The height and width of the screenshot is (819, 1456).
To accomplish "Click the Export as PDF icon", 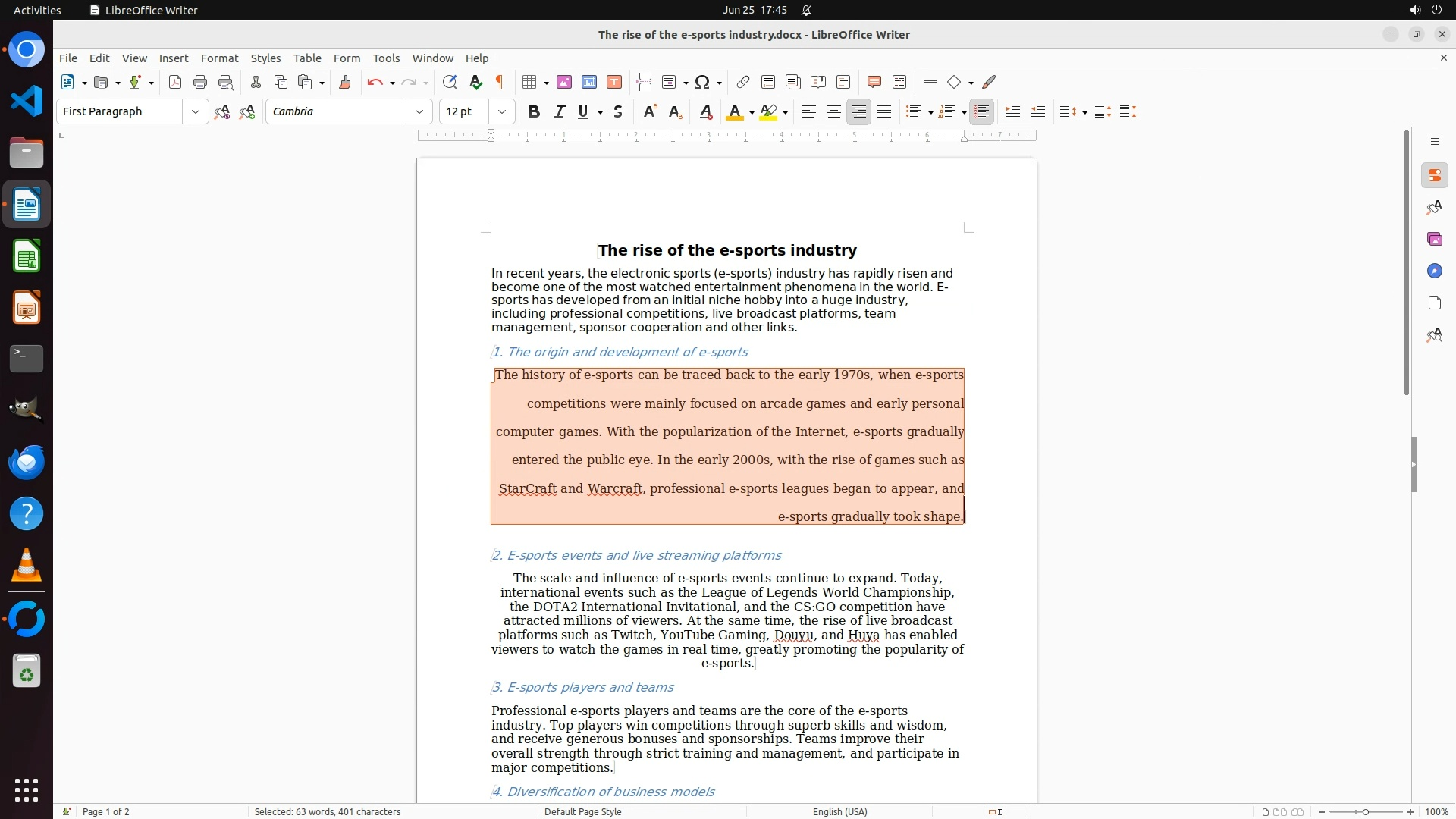I will (x=175, y=82).
